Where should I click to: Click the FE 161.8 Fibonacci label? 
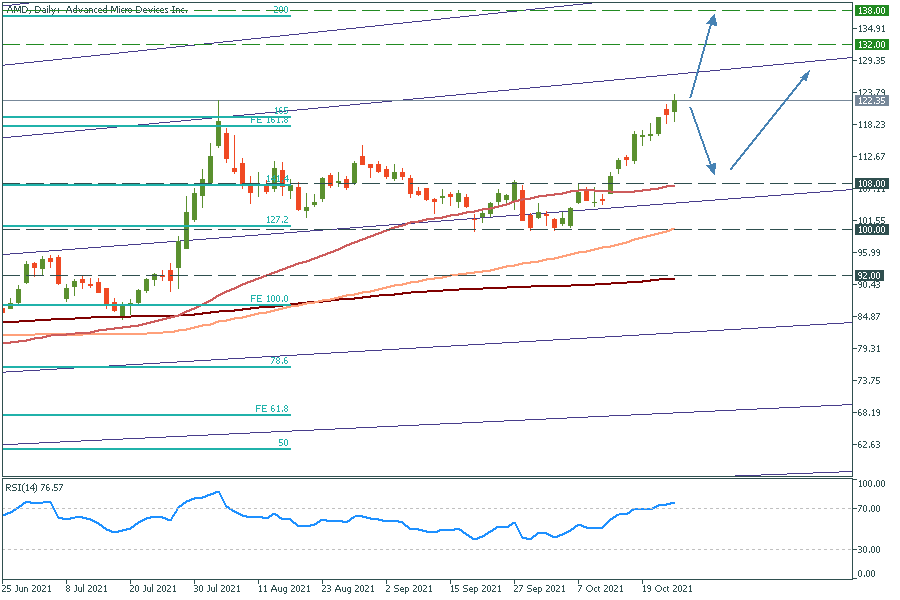(269, 120)
